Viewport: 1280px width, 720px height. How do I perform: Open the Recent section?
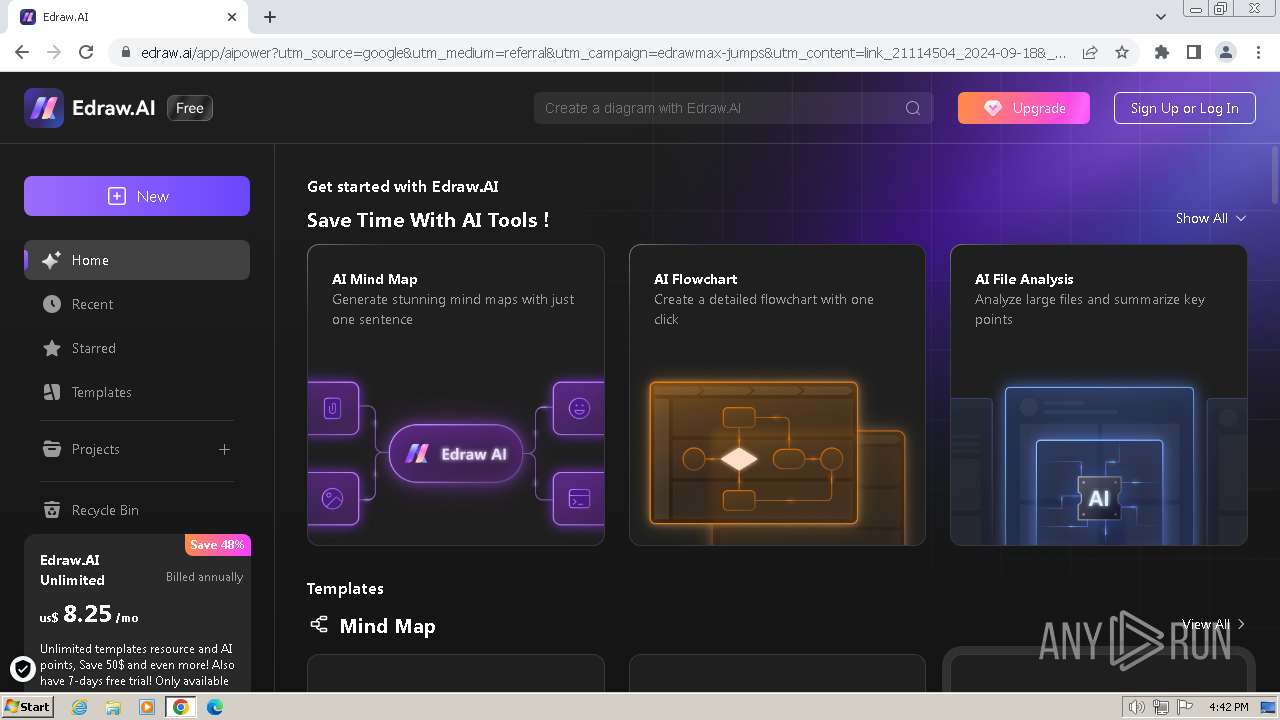(x=137, y=304)
